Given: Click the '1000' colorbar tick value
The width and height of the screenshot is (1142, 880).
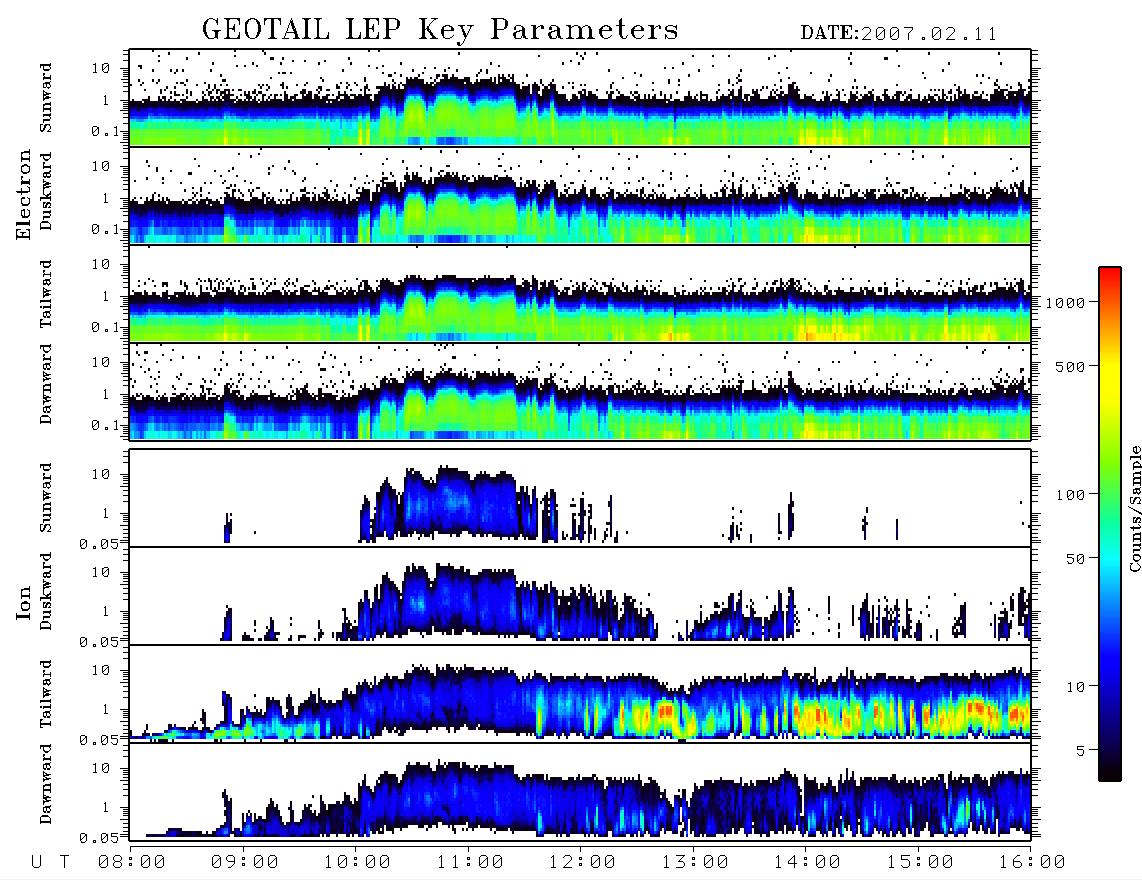Looking at the screenshot, I should (1065, 303).
